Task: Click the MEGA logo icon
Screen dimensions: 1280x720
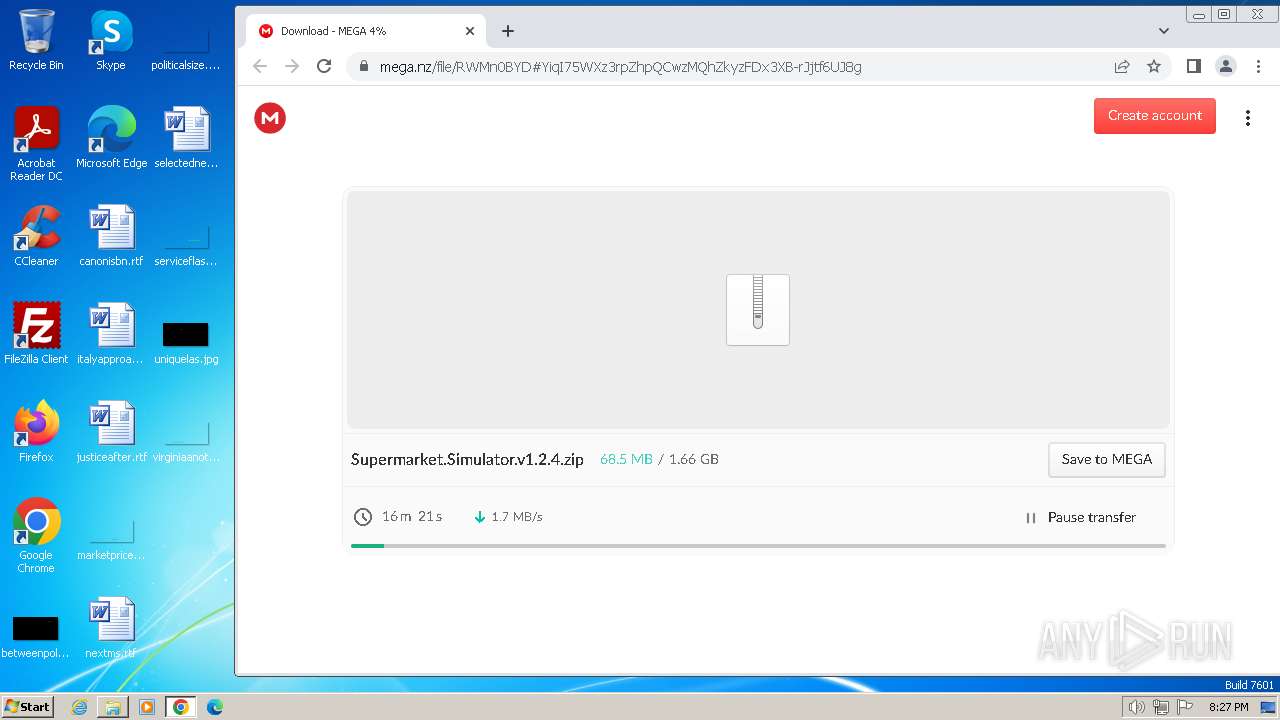Action: click(x=270, y=118)
